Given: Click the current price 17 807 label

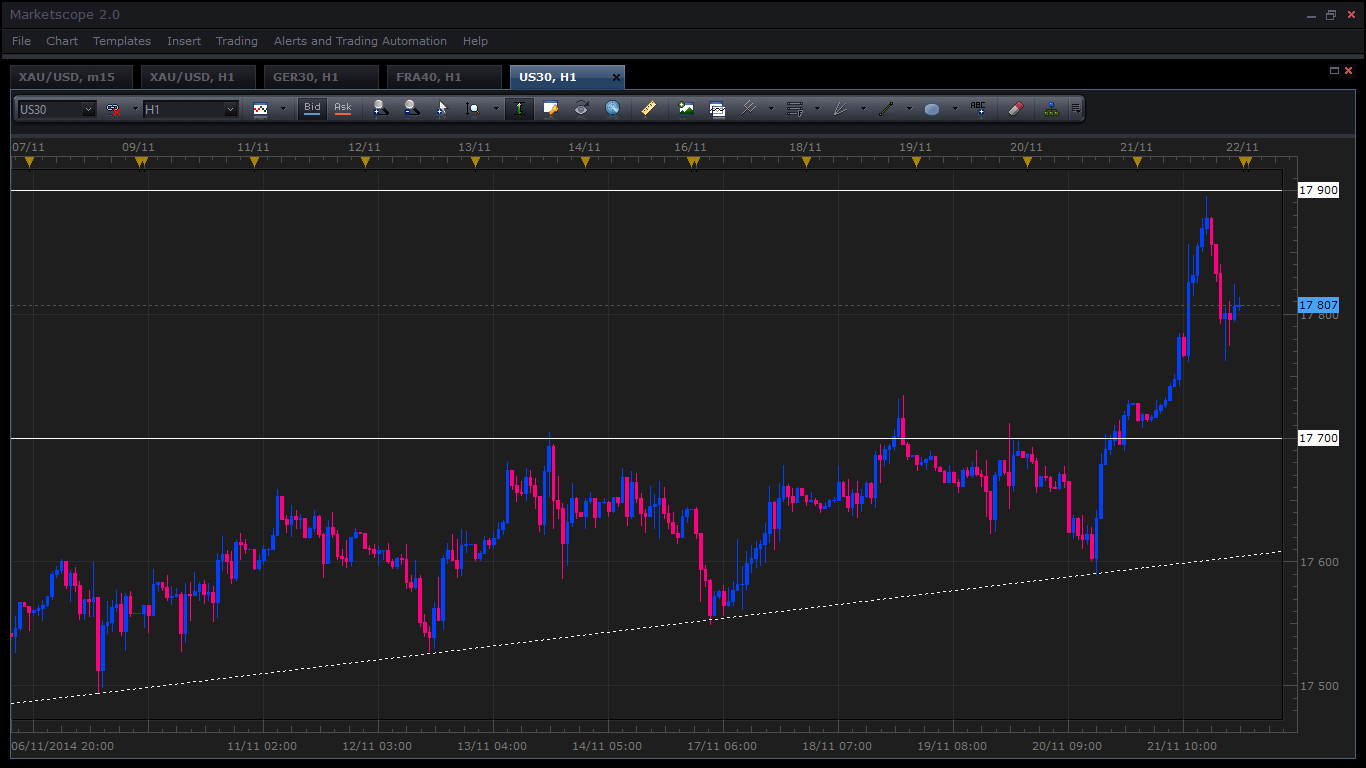Looking at the screenshot, I should coord(1318,305).
